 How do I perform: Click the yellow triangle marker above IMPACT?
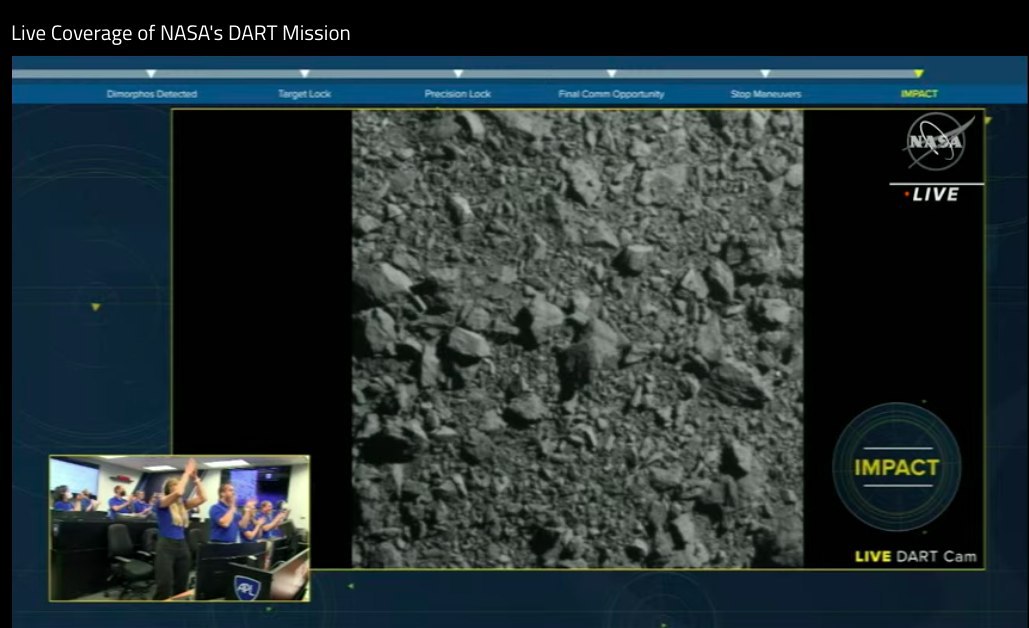pyautogui.click(x=918, y=73)
